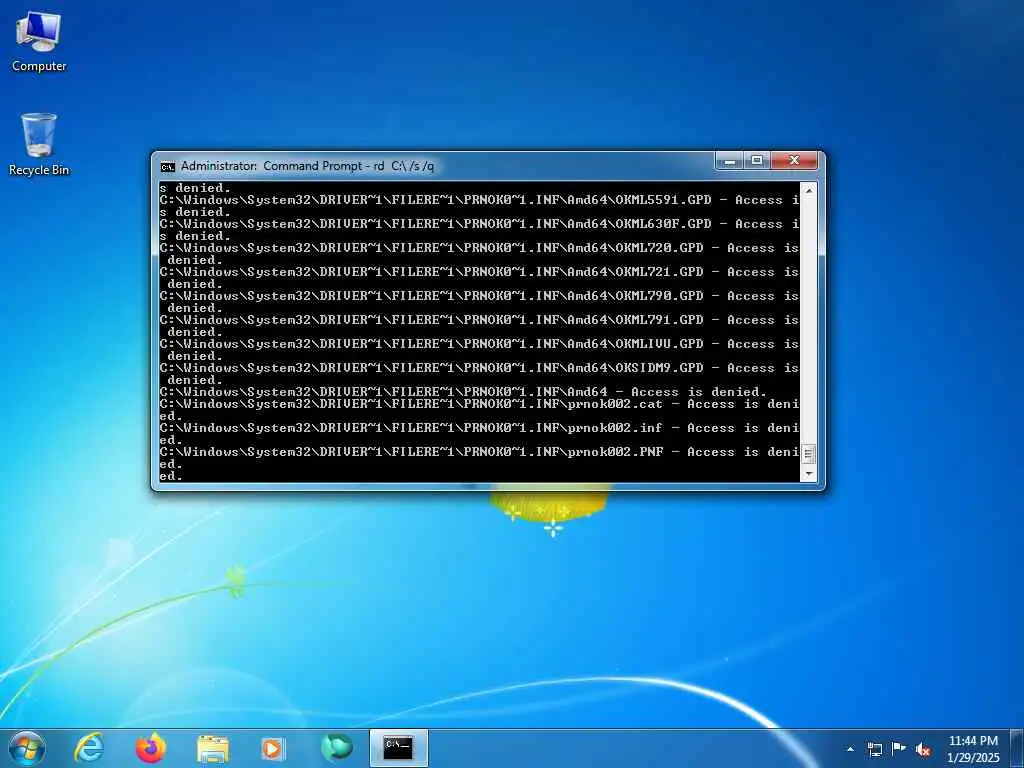Click the Command Prompt title bar text
The height and width of the screenshot is (768, 1024).
coord(307,166)
